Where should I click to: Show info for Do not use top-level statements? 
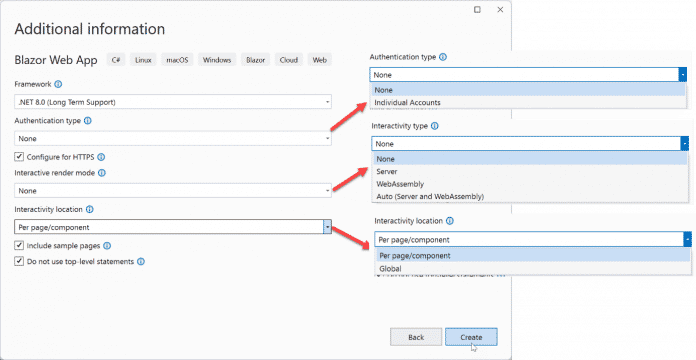[141, 261]
